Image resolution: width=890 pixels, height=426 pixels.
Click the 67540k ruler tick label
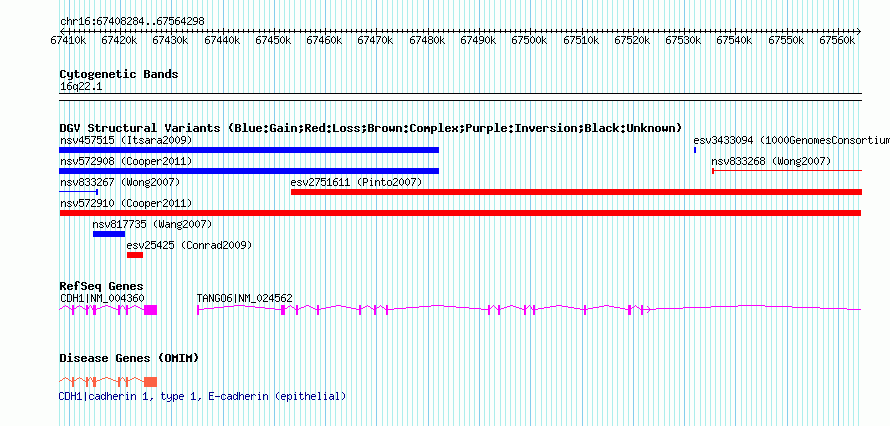(735, 40)
